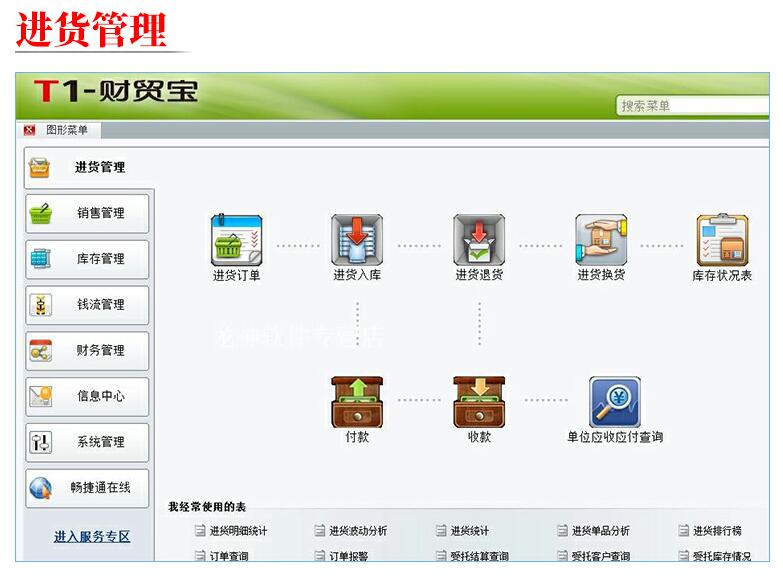Open the 受托库存情况 report

(x=722, y=556)
